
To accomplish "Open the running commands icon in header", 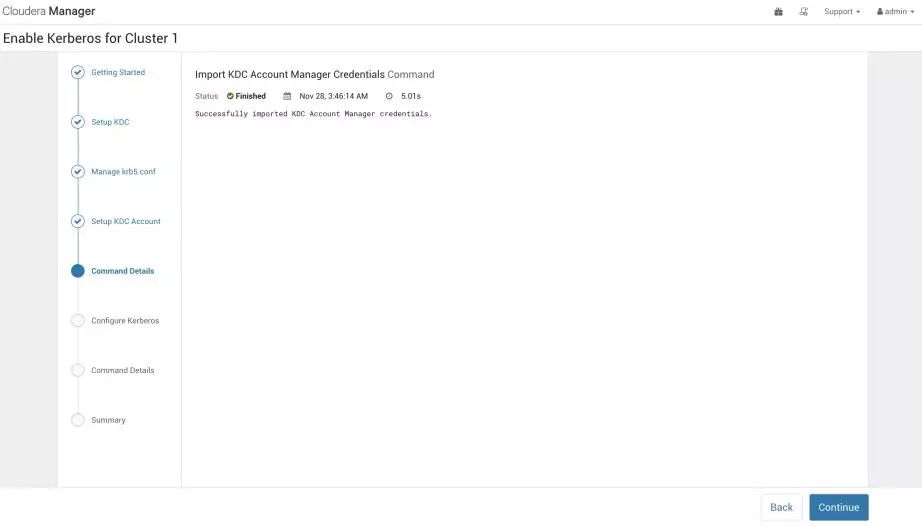I will 803,12.
